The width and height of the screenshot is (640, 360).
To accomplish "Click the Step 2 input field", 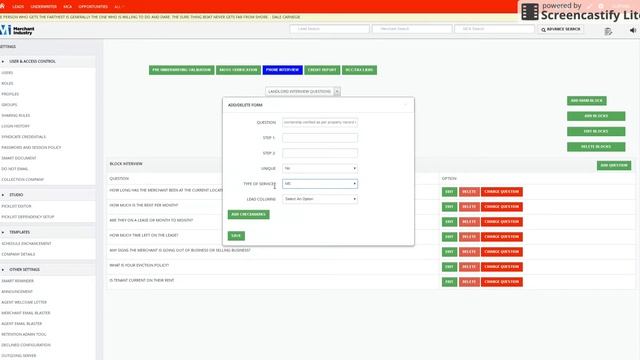I will [x=320, y=153].
